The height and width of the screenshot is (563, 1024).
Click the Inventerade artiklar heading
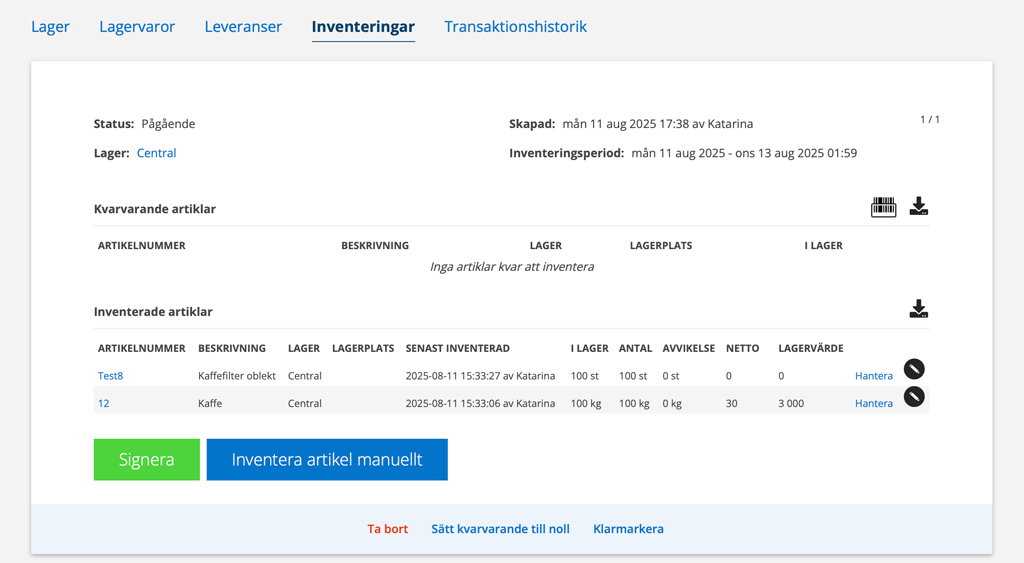(153, 312)
